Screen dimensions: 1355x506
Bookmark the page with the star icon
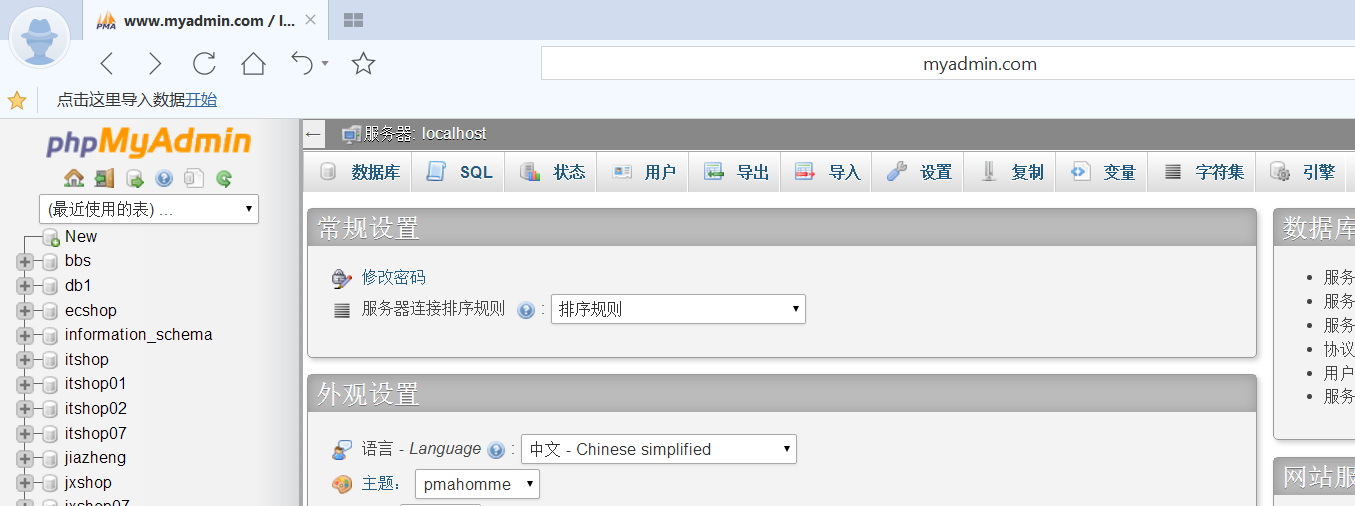click(363, 64)
